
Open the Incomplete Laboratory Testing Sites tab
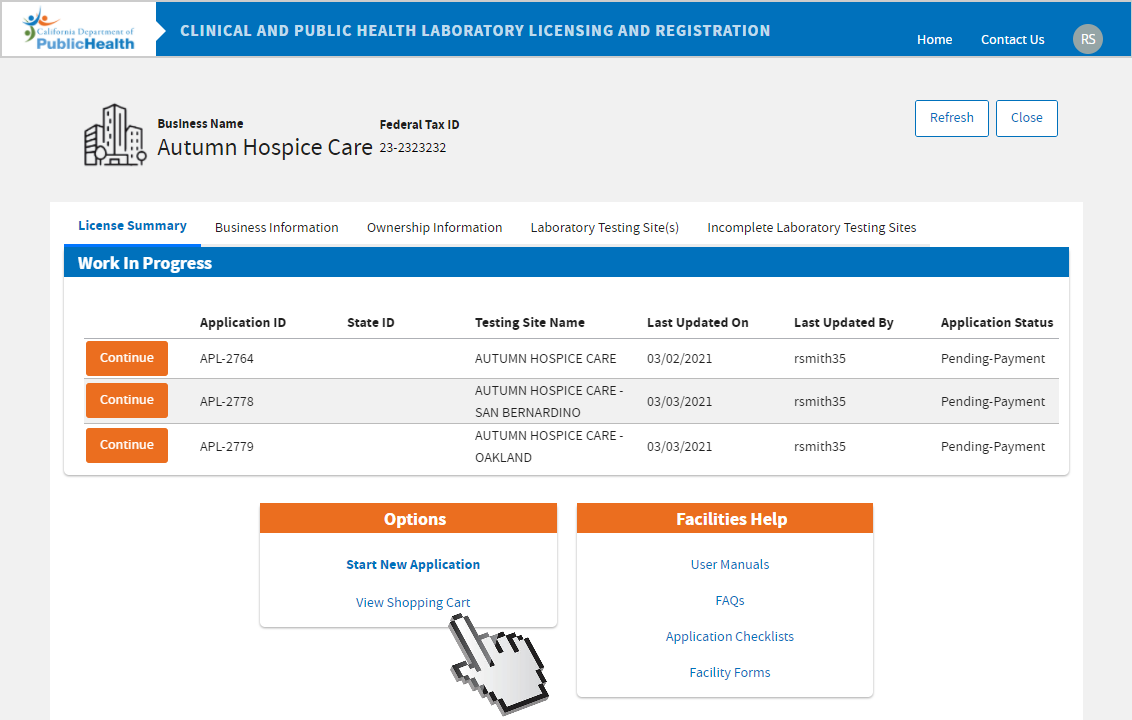tap(811, 228)
